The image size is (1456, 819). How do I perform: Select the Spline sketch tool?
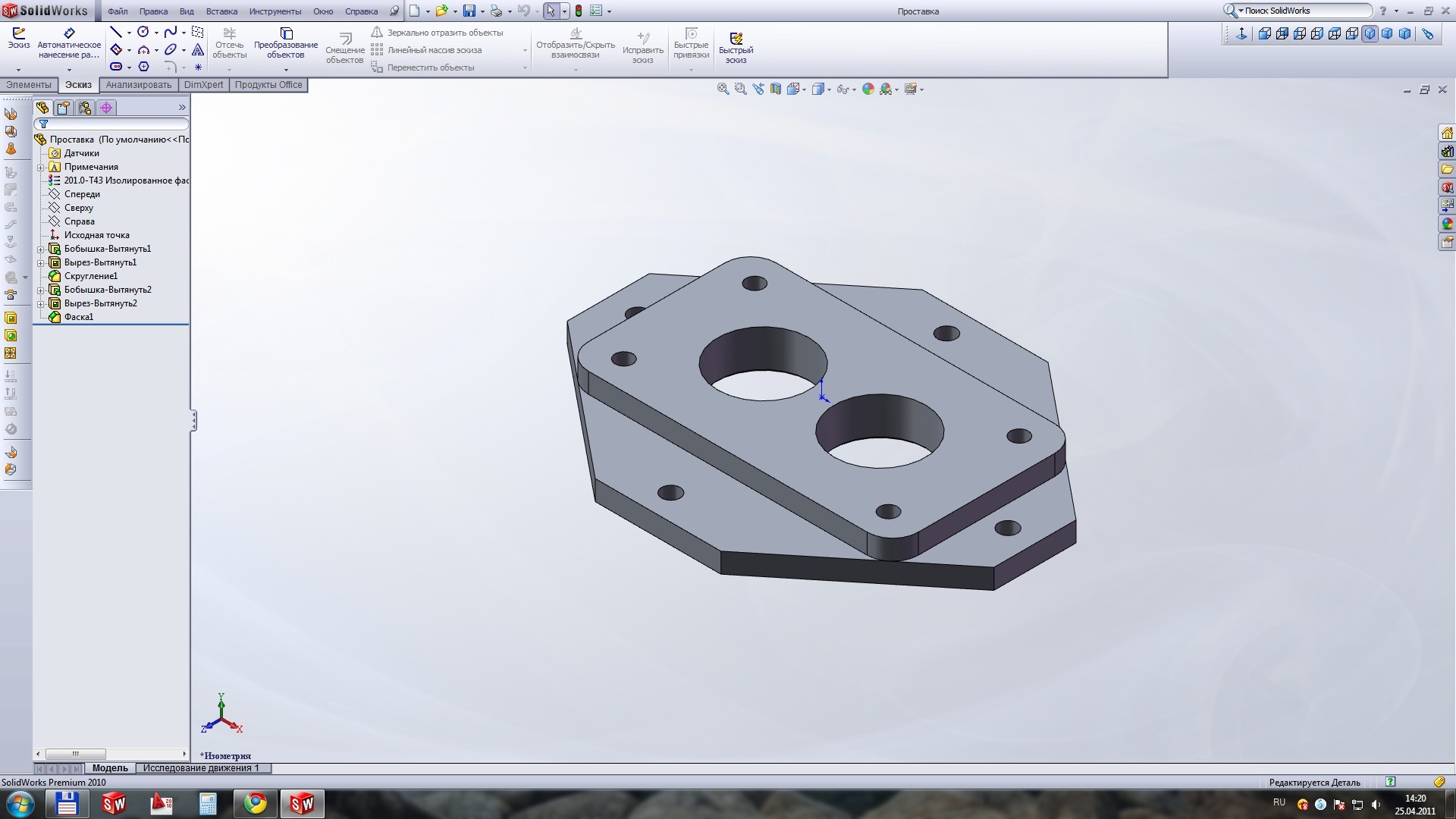(x=171, y=32)
